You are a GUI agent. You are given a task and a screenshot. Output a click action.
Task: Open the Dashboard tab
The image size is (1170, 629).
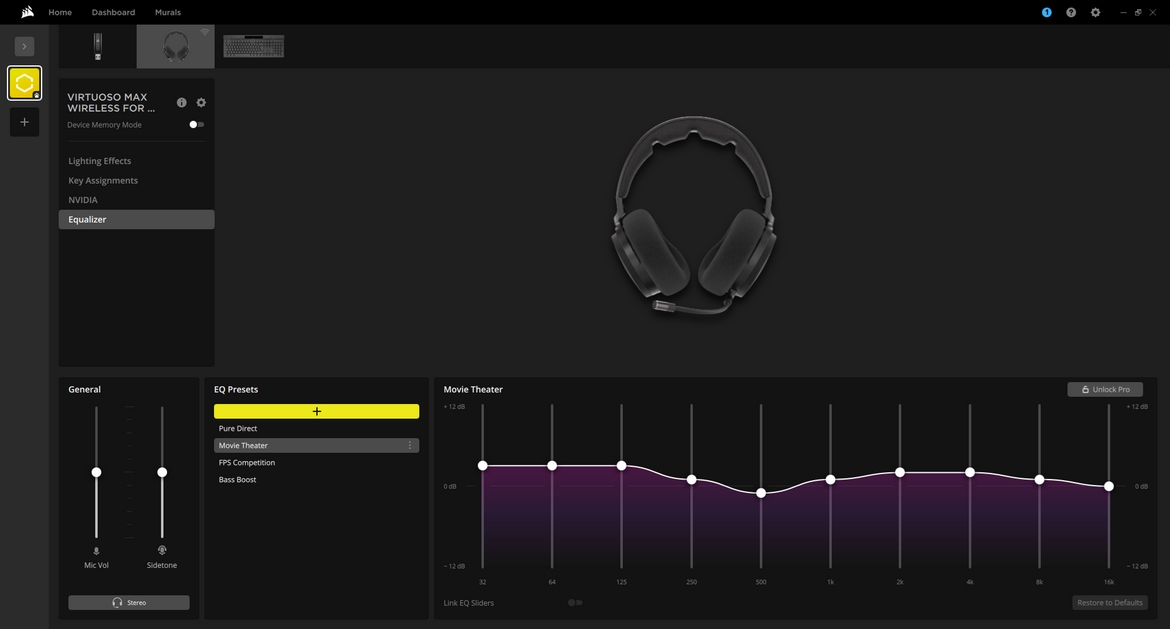[x=113, y=12]
